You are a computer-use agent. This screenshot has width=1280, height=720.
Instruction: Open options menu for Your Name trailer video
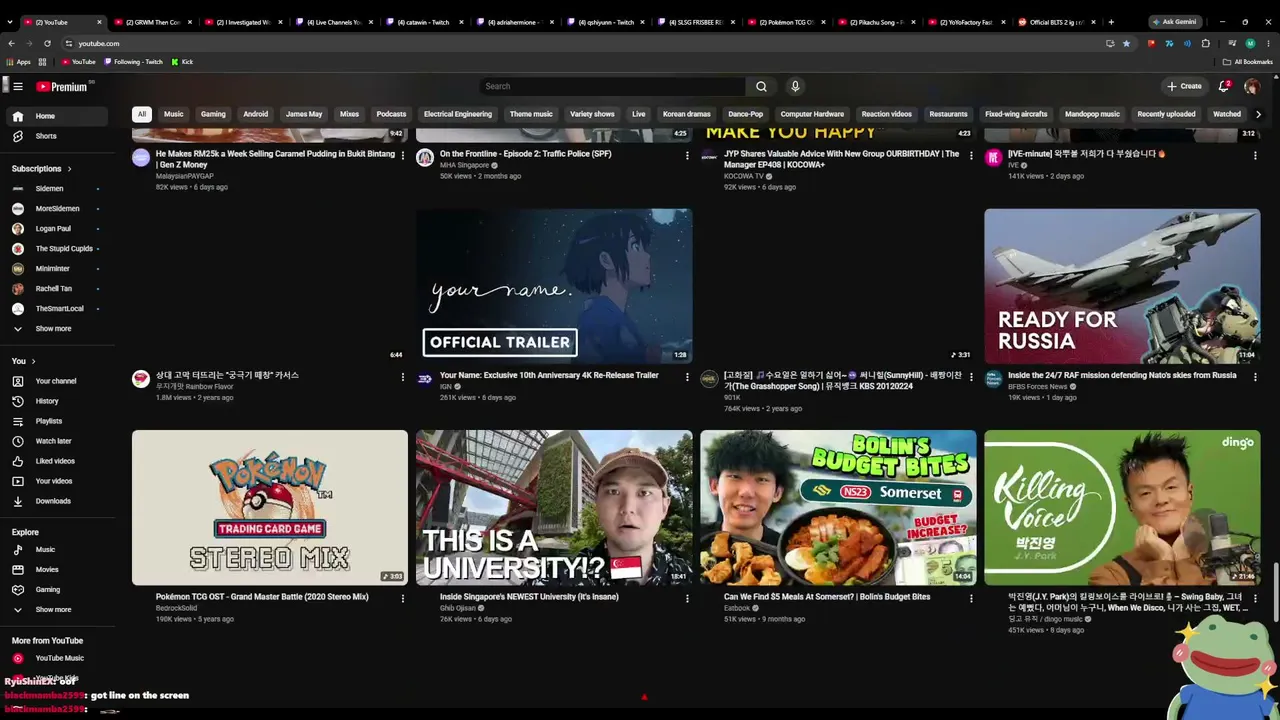coord(687,377)
